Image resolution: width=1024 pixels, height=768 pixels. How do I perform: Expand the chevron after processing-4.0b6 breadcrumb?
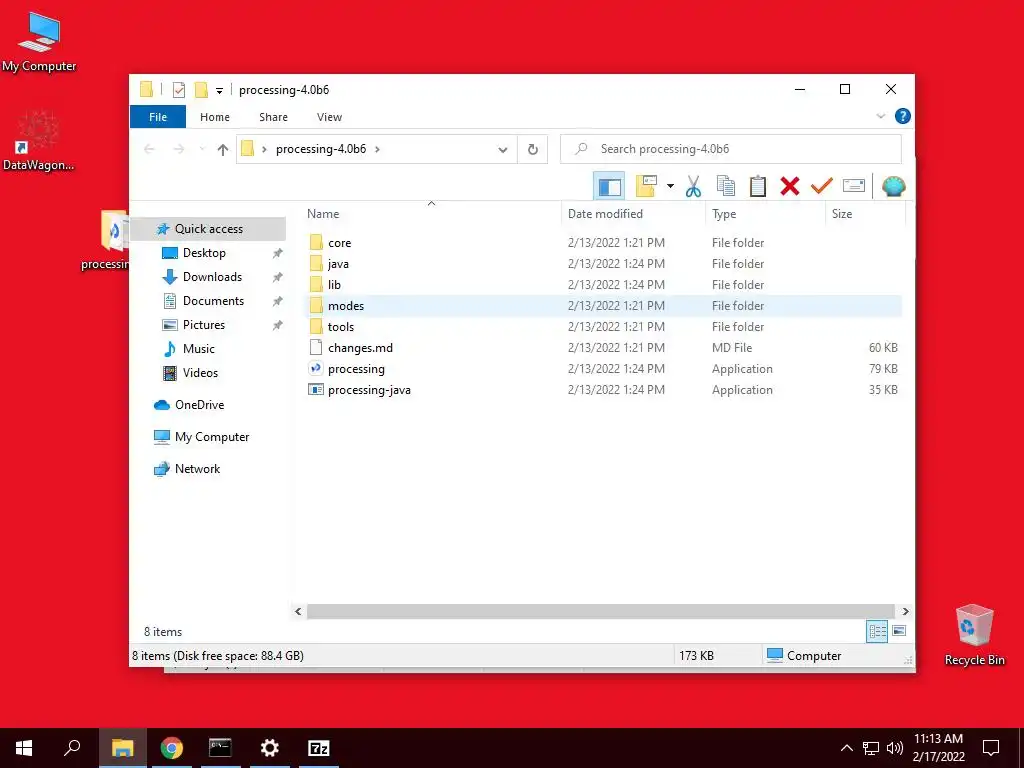pos(377,150)
